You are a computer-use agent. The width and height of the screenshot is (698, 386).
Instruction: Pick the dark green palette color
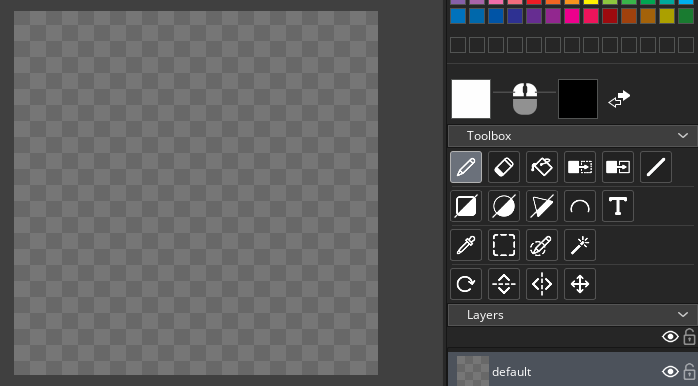tap(686, 16)
